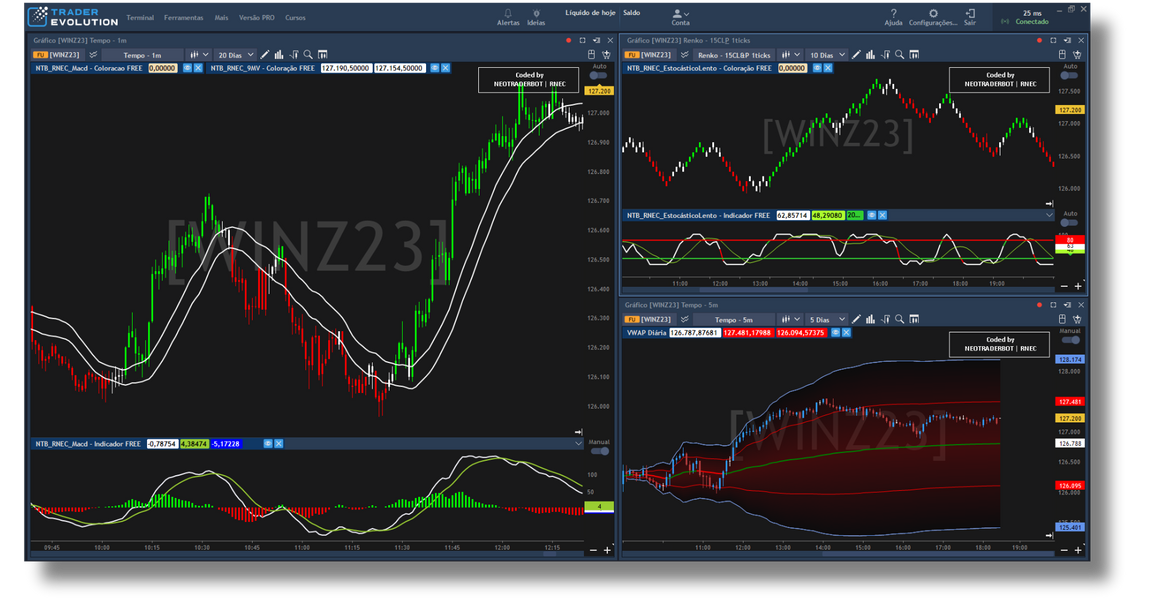This screenshot has width=1151, height=603.
Task: Open the 20 Dias period dropdown
Action: [x=235, y=55]
